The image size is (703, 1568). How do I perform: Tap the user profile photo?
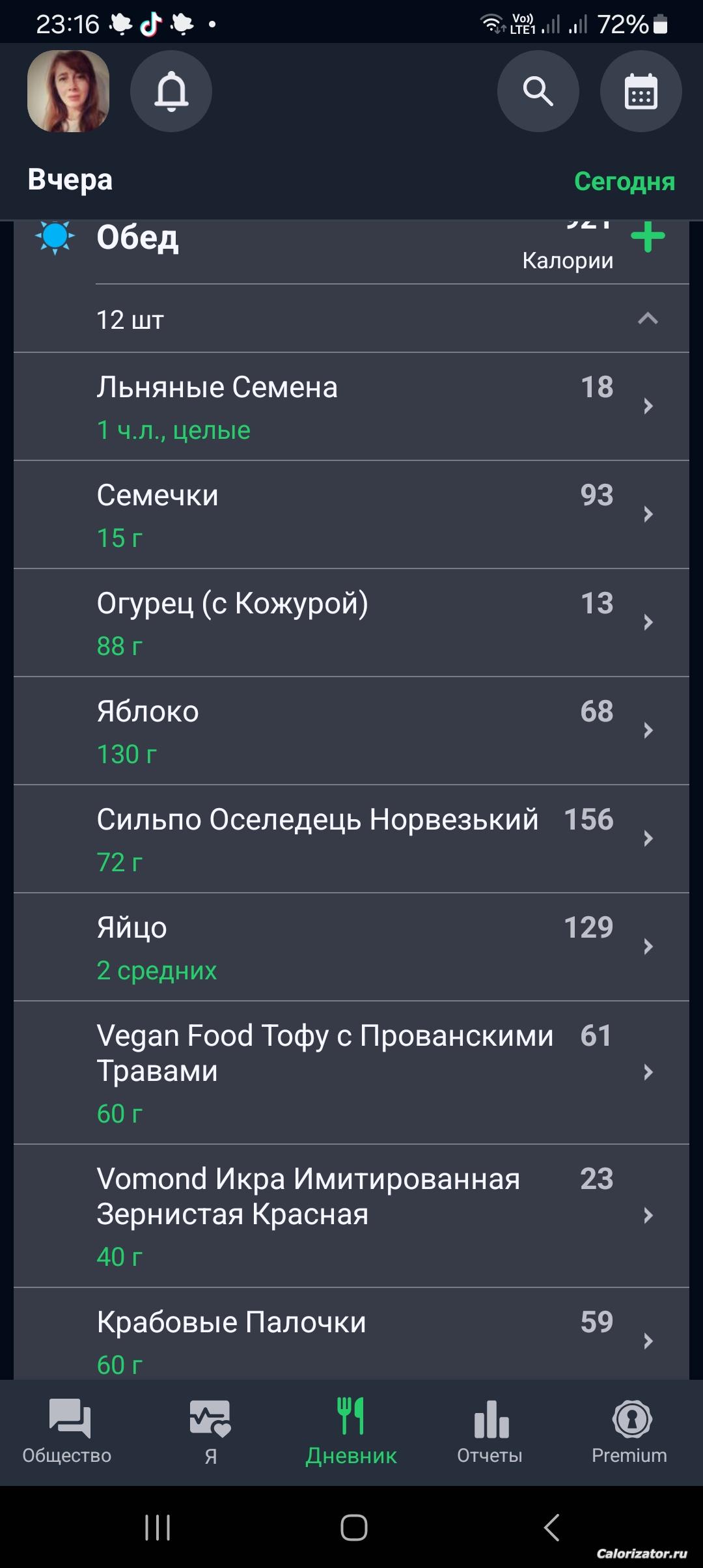coord(68,91)
